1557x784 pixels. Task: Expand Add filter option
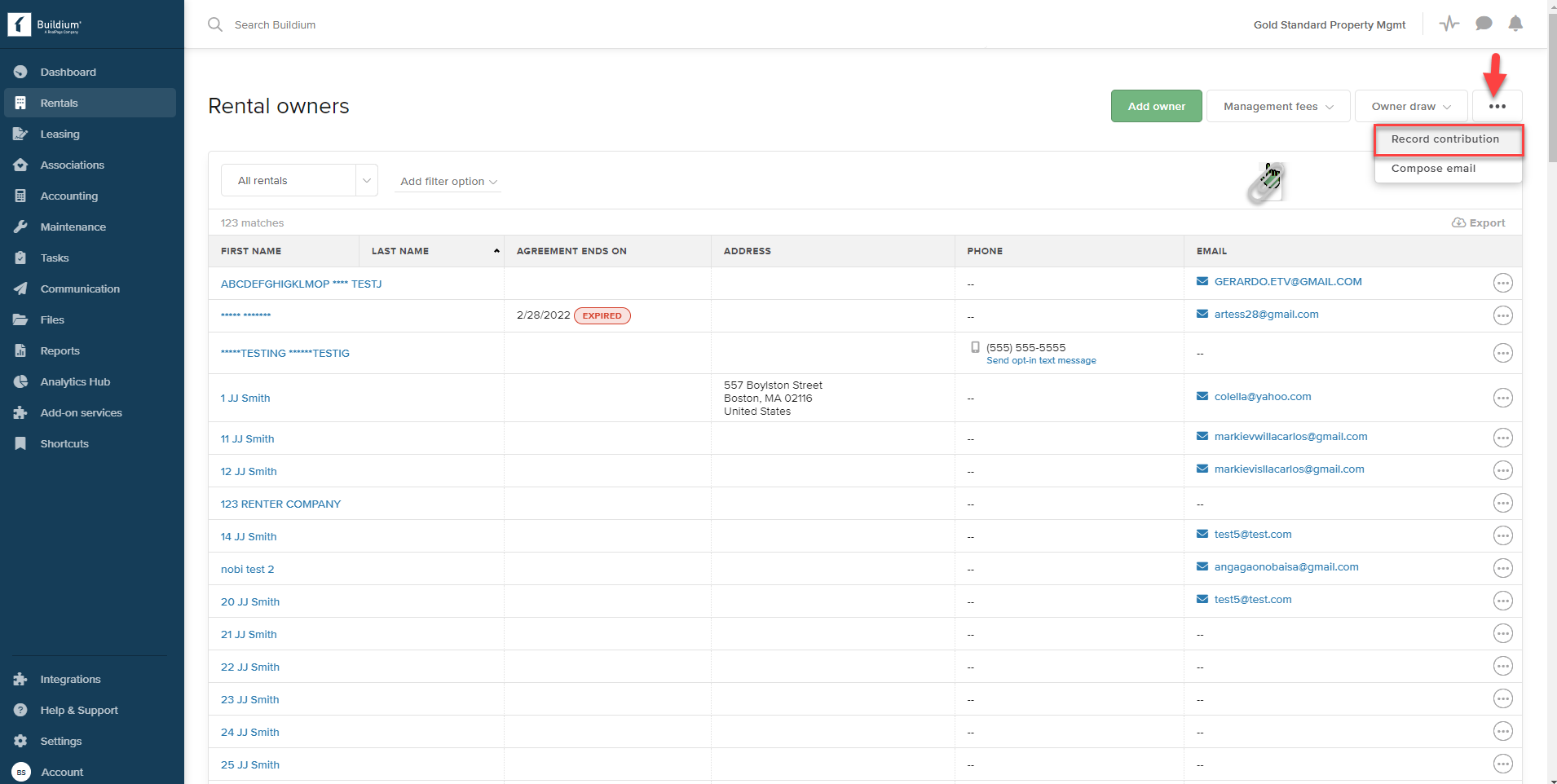pyautogui.click(x=448, y=181)
